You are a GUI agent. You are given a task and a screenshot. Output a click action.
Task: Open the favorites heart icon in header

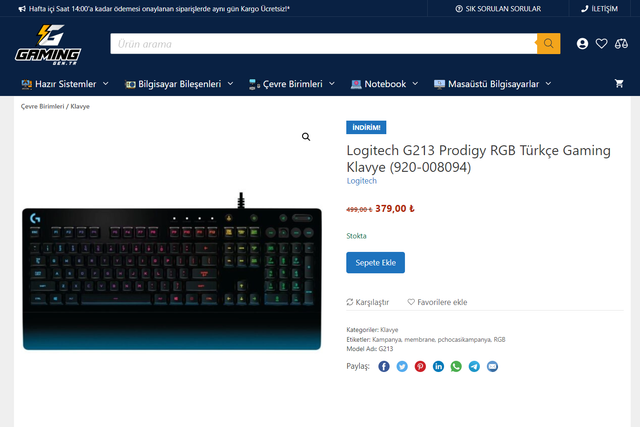(x=601, y=43)
